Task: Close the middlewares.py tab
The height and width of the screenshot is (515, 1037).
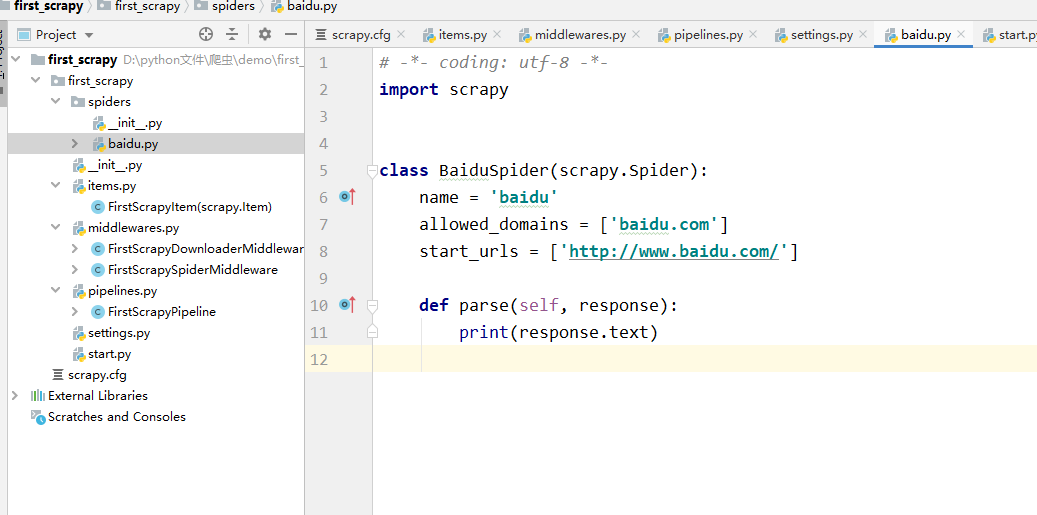Action: click(636, 34)
